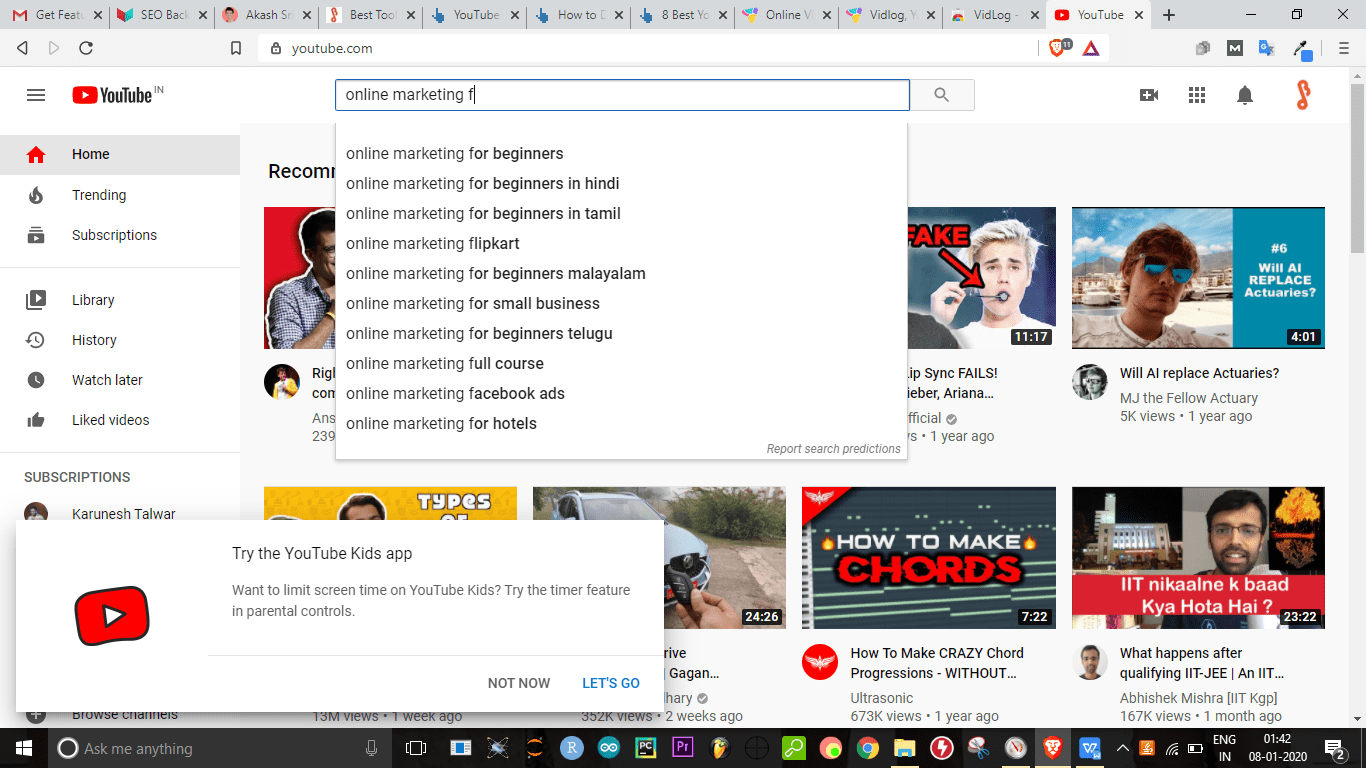This screenshot has width=1366, height=768.
Task: Select suggestion 'online marketing flipkart'
Action: click(621, 243)
